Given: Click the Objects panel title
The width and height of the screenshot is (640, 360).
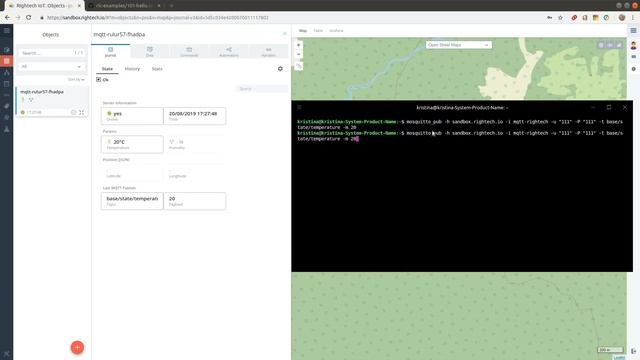Looking at the screenshot, I should pos(51,35).
